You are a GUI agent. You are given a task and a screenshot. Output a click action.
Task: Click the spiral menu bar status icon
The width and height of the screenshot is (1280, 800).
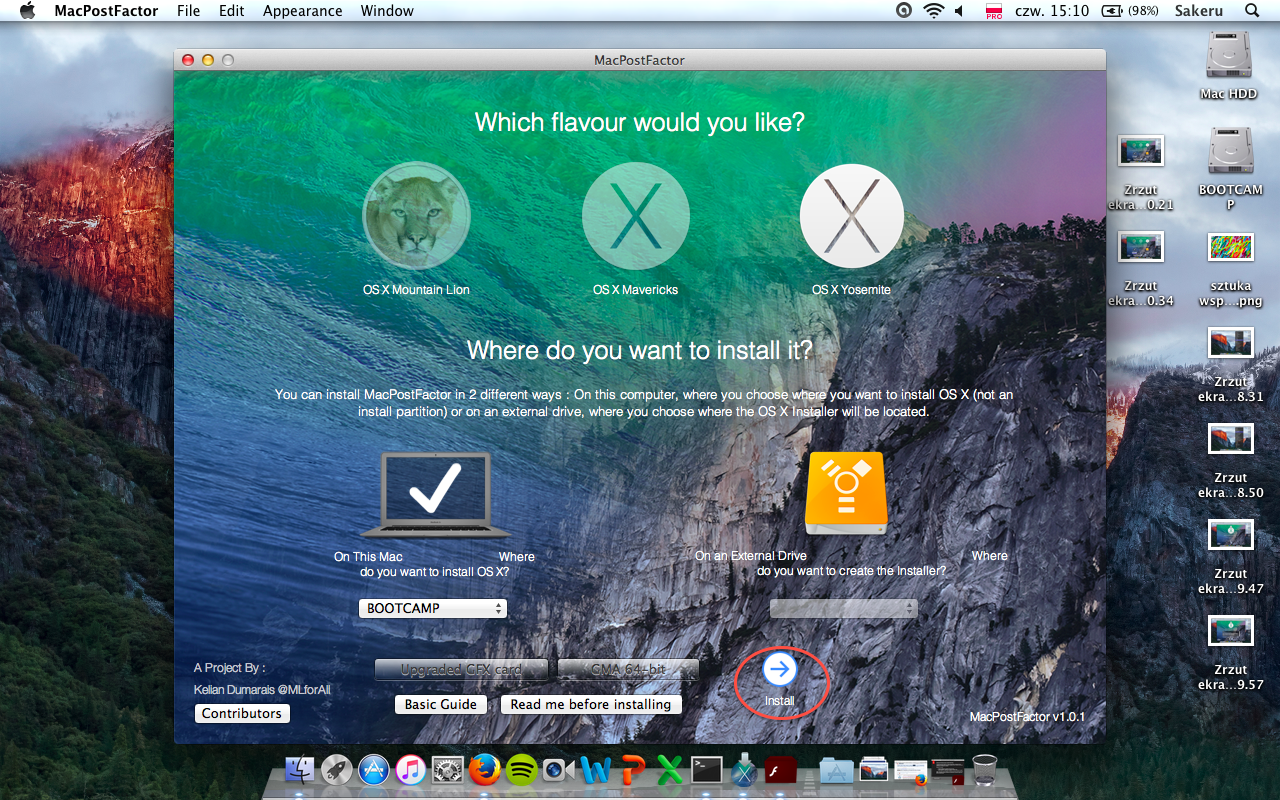[x=904, y=11]
